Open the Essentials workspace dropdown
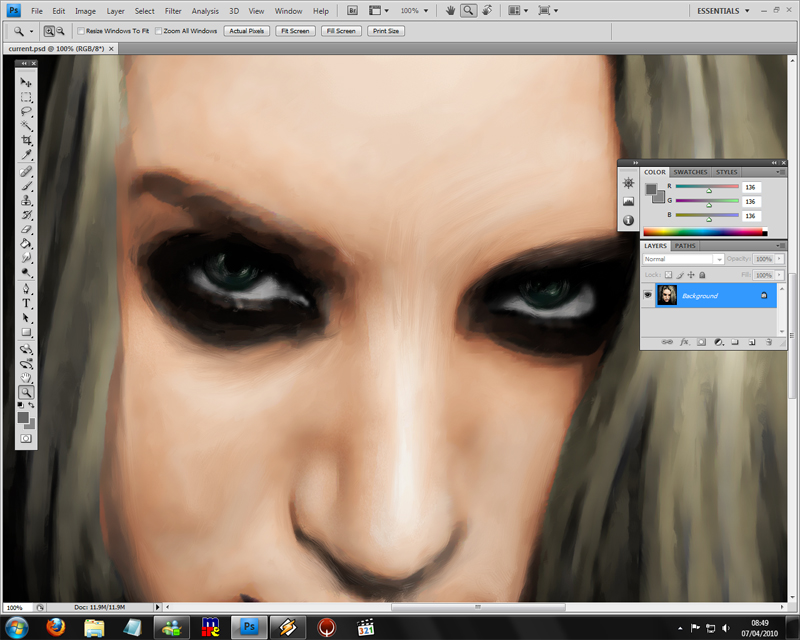The height and width of the screenshot is (640, 800). tap(723, 10)
